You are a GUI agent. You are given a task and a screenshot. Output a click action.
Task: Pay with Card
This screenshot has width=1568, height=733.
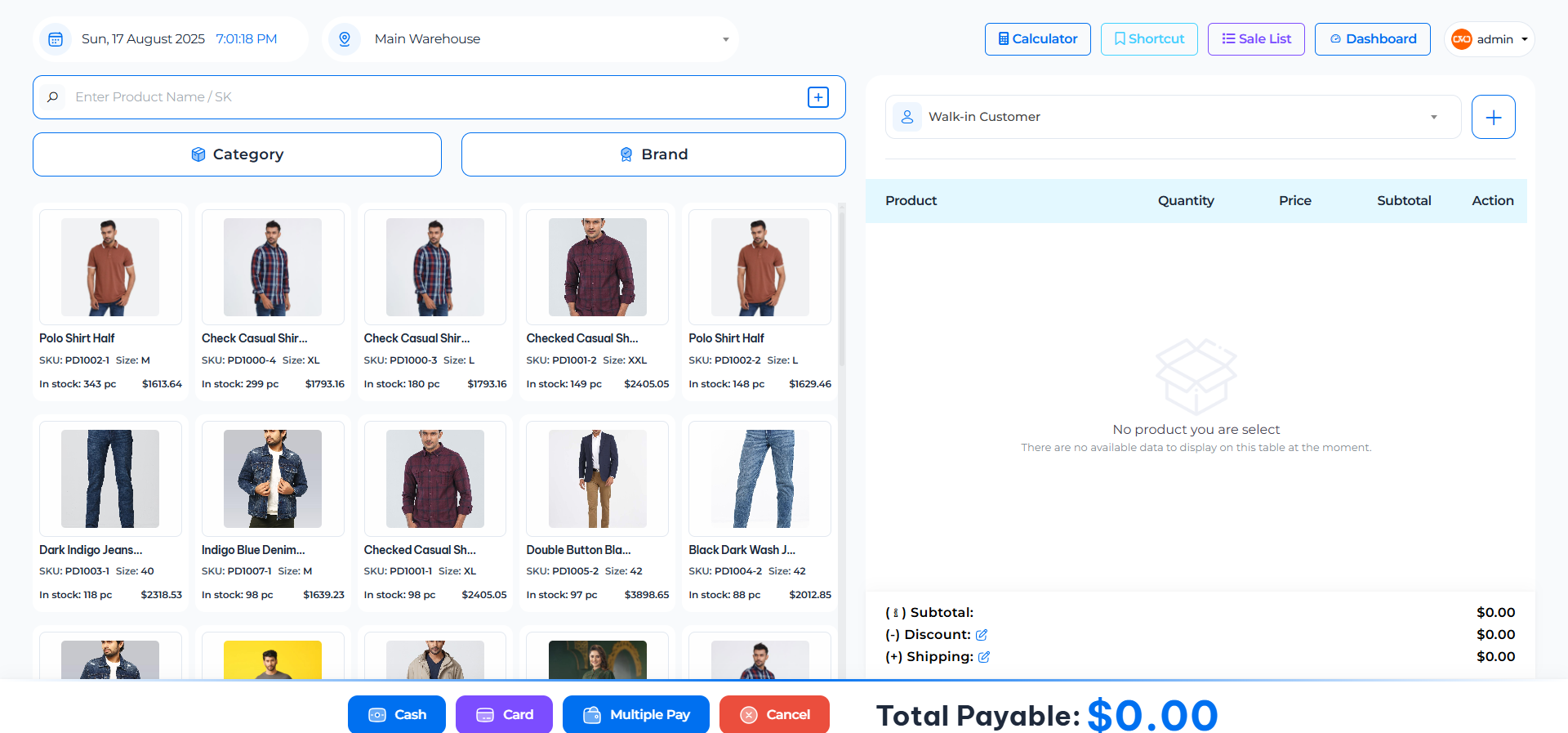pos(504,714)
